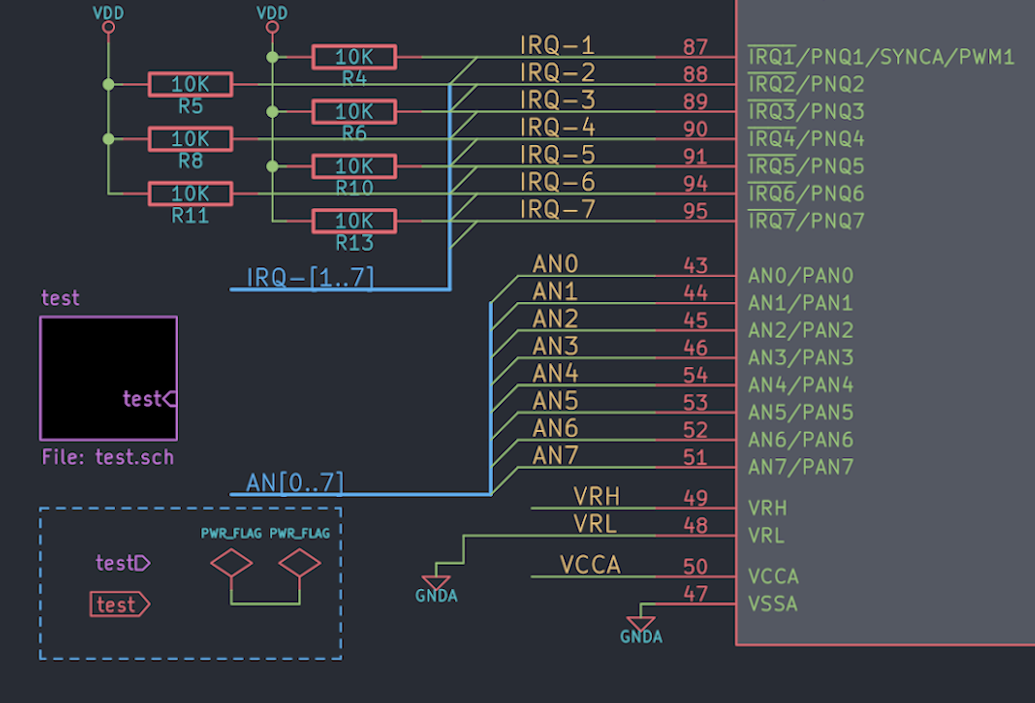Select the AN2 net label
The image size is (1035, 703).
(555, 319)
